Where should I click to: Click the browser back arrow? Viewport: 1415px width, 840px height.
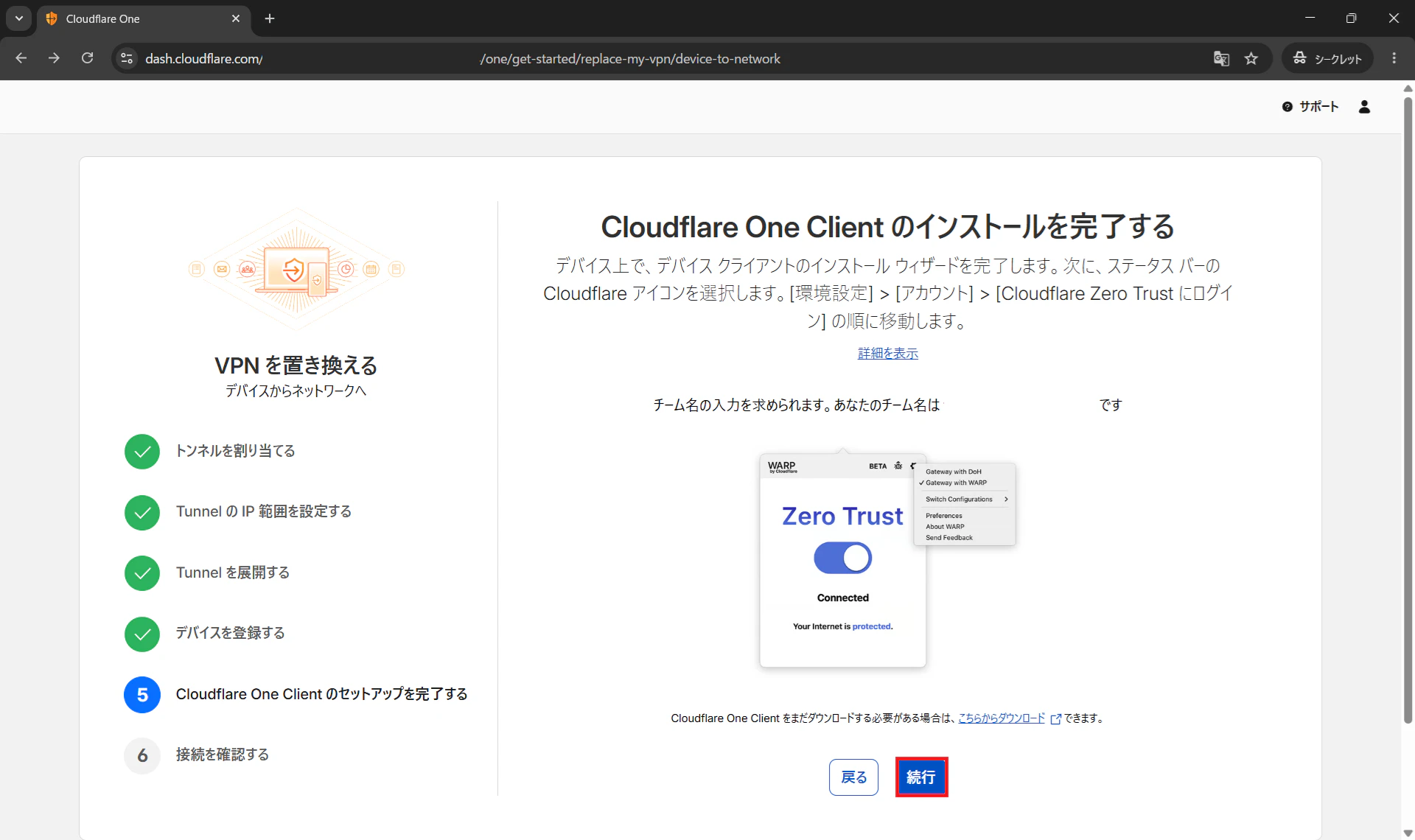pos(21,58)
